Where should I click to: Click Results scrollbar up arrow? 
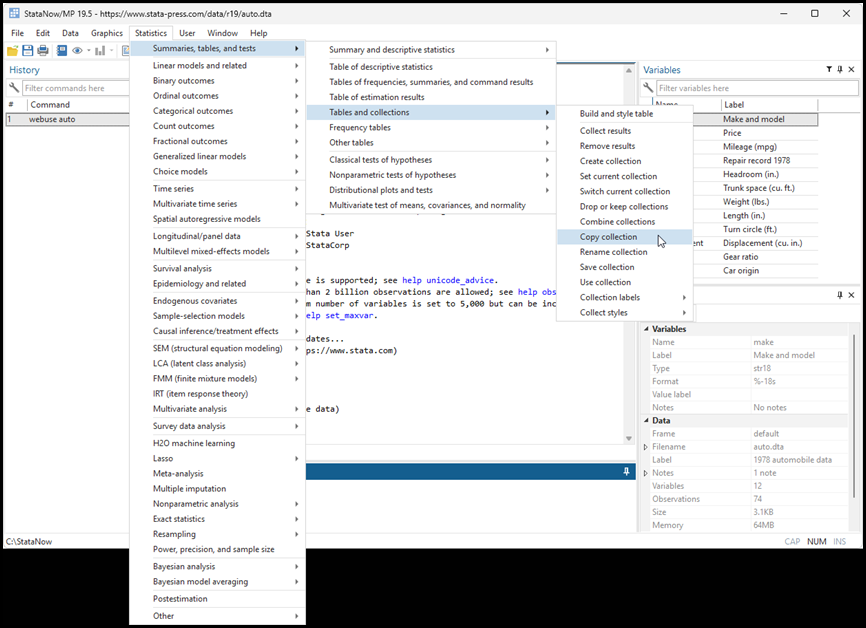pyautogui.click(x=629, y=71)
